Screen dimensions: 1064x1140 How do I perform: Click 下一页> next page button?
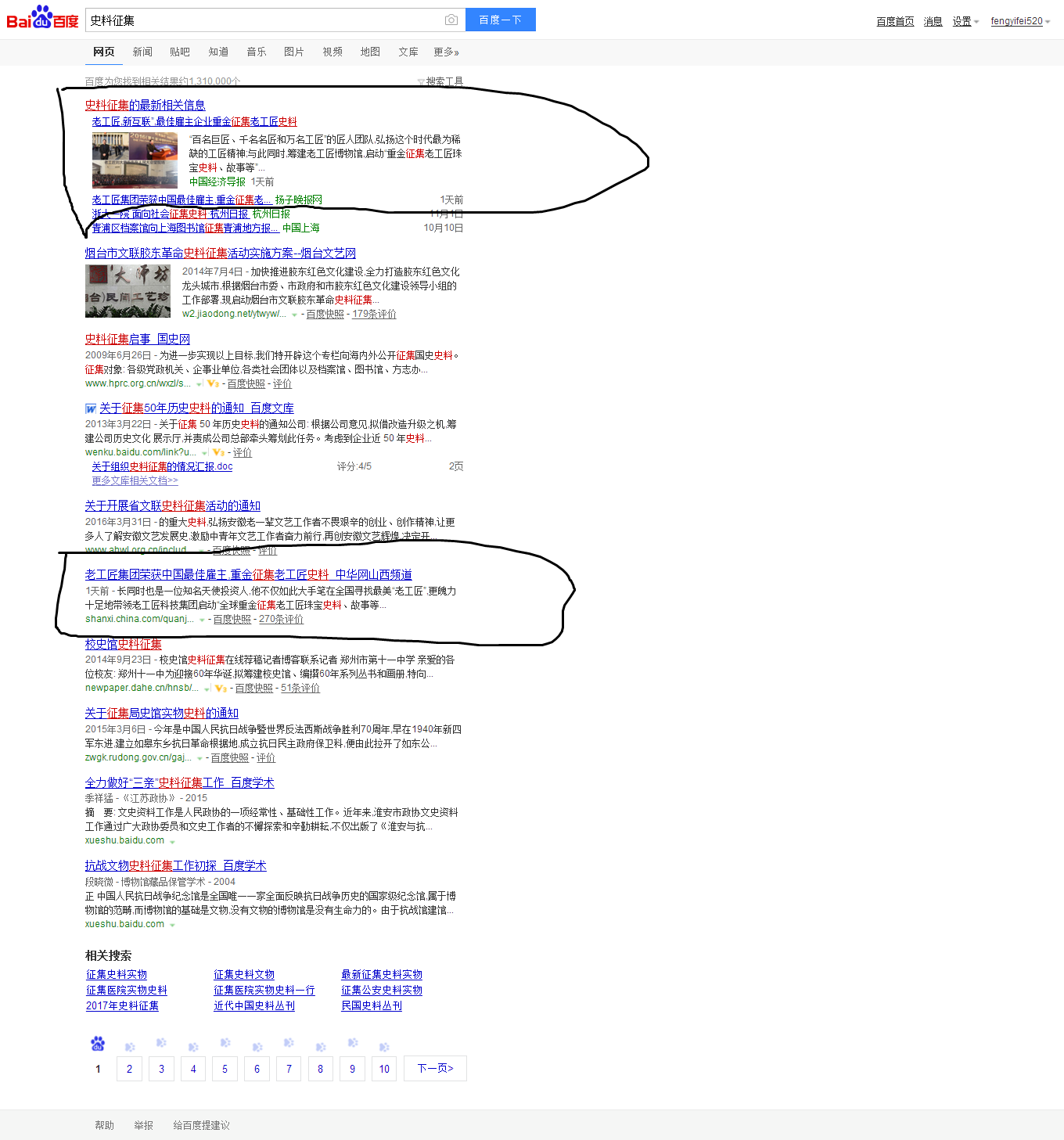435,1069
